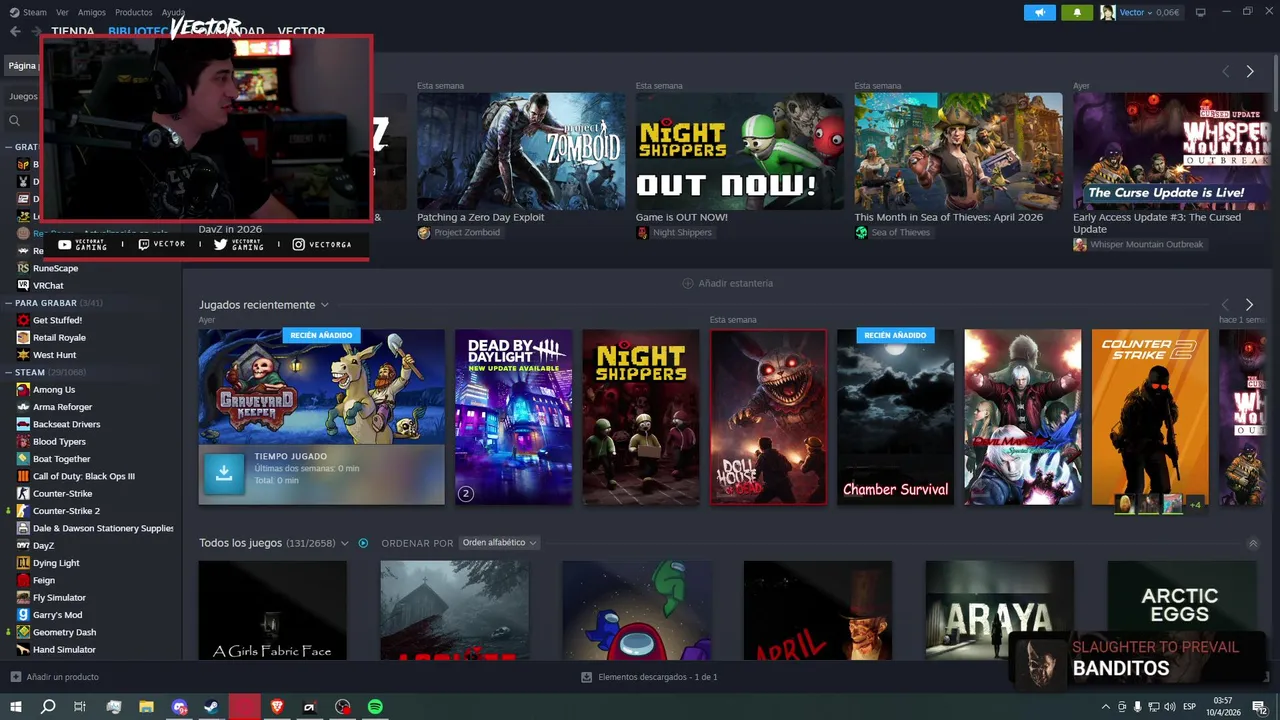
Task: Click the Vector profile avatar picture
Action: 1107,12
